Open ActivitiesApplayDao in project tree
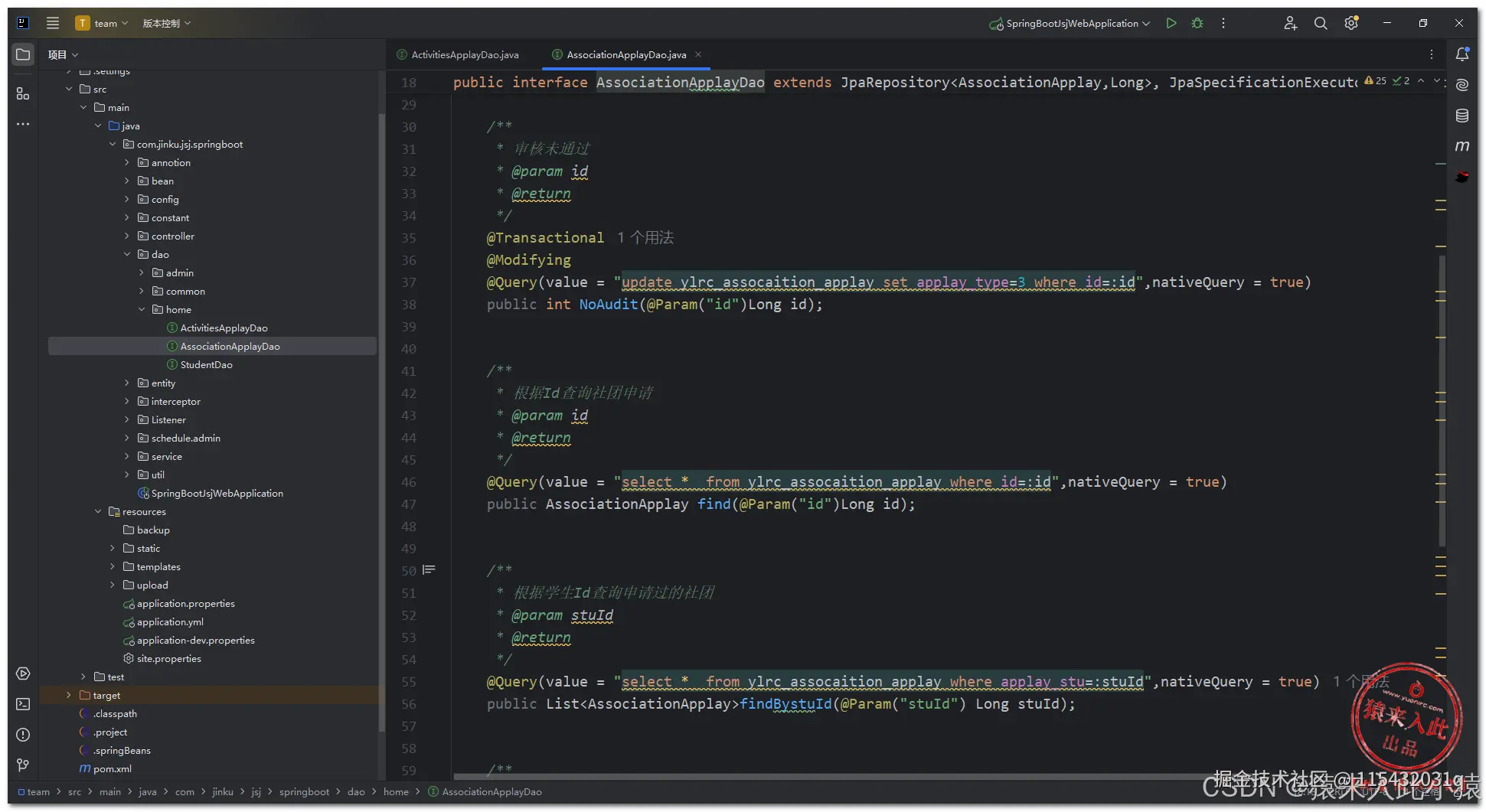The height and width of the screenshot is (812, 1486). [x=224, y=328]
